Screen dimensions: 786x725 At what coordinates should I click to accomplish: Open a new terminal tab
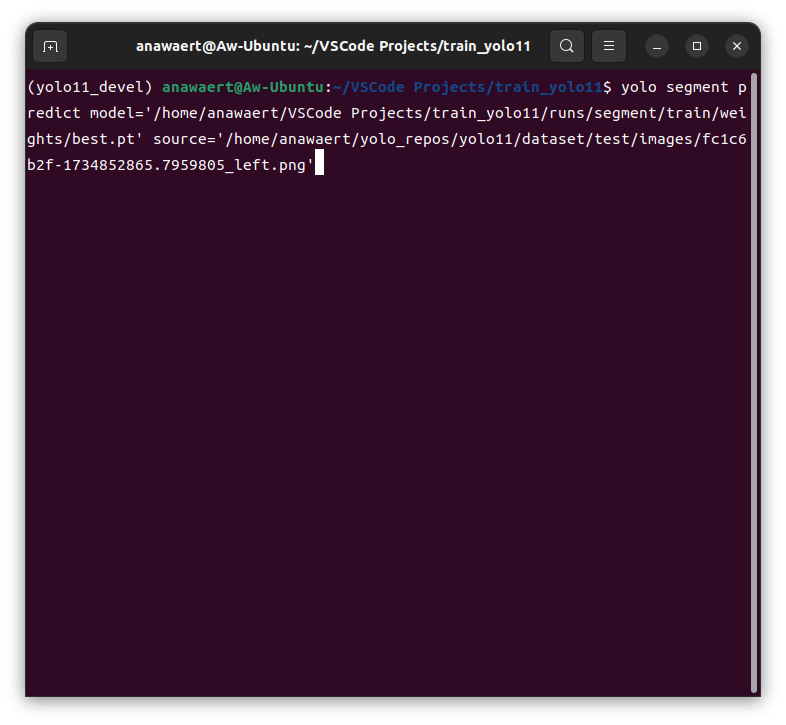point(50,46)
